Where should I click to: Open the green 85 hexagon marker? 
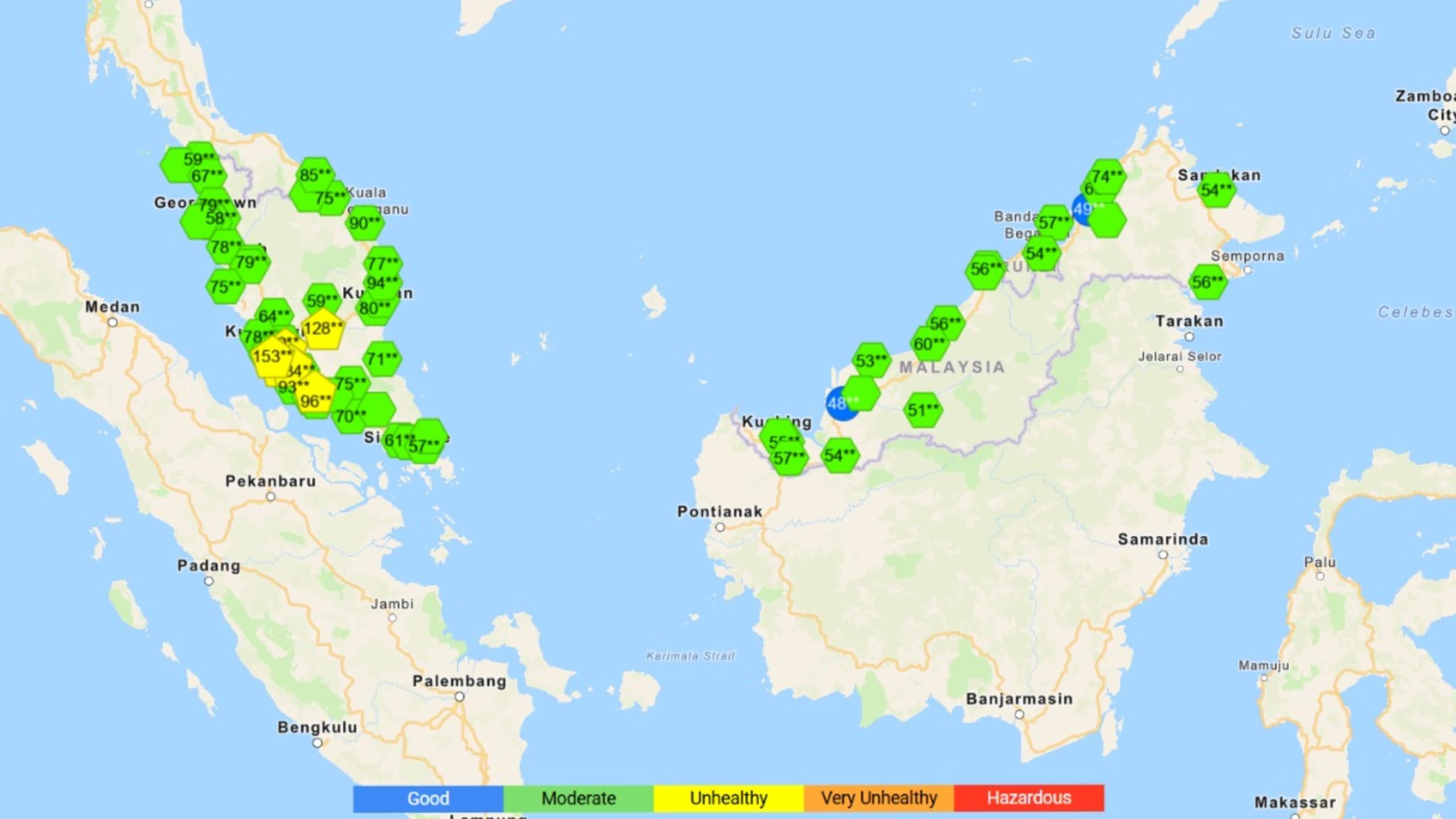pos(315,175)
